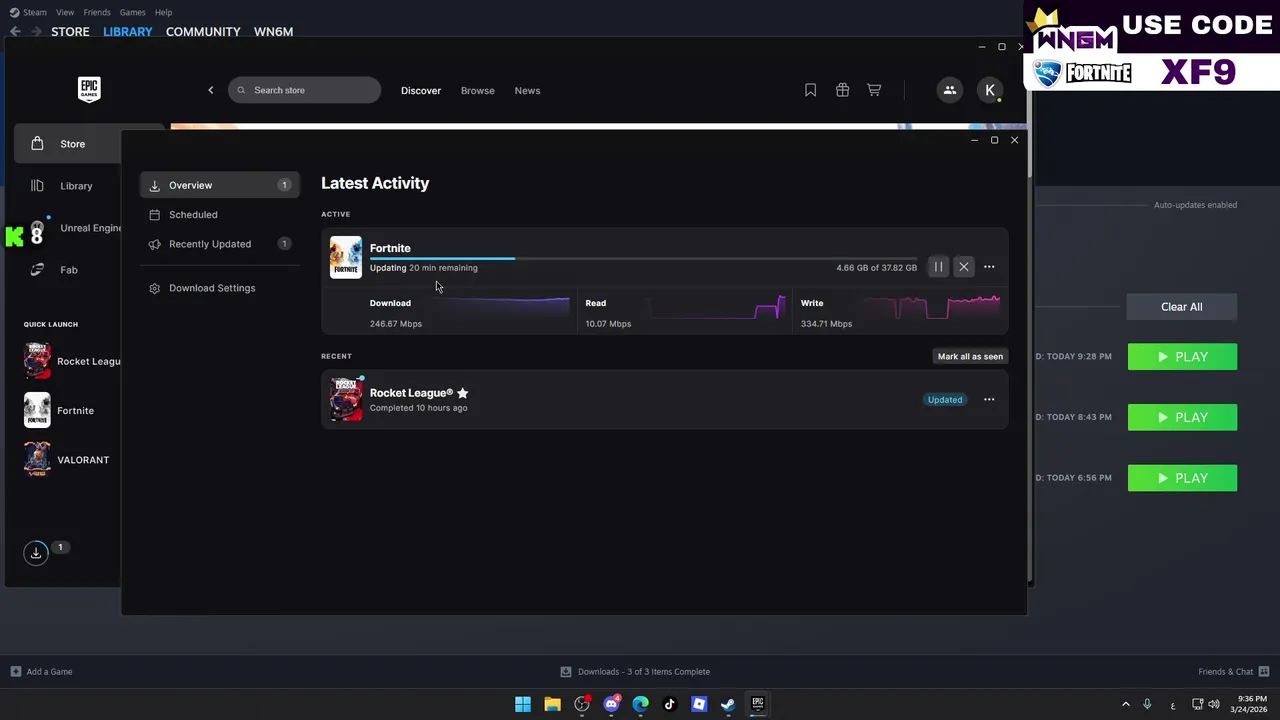Viewport: 1280px width, 720px height.
Task: Click the downloads circle icon in the sidebar
Action: (36, 553)
